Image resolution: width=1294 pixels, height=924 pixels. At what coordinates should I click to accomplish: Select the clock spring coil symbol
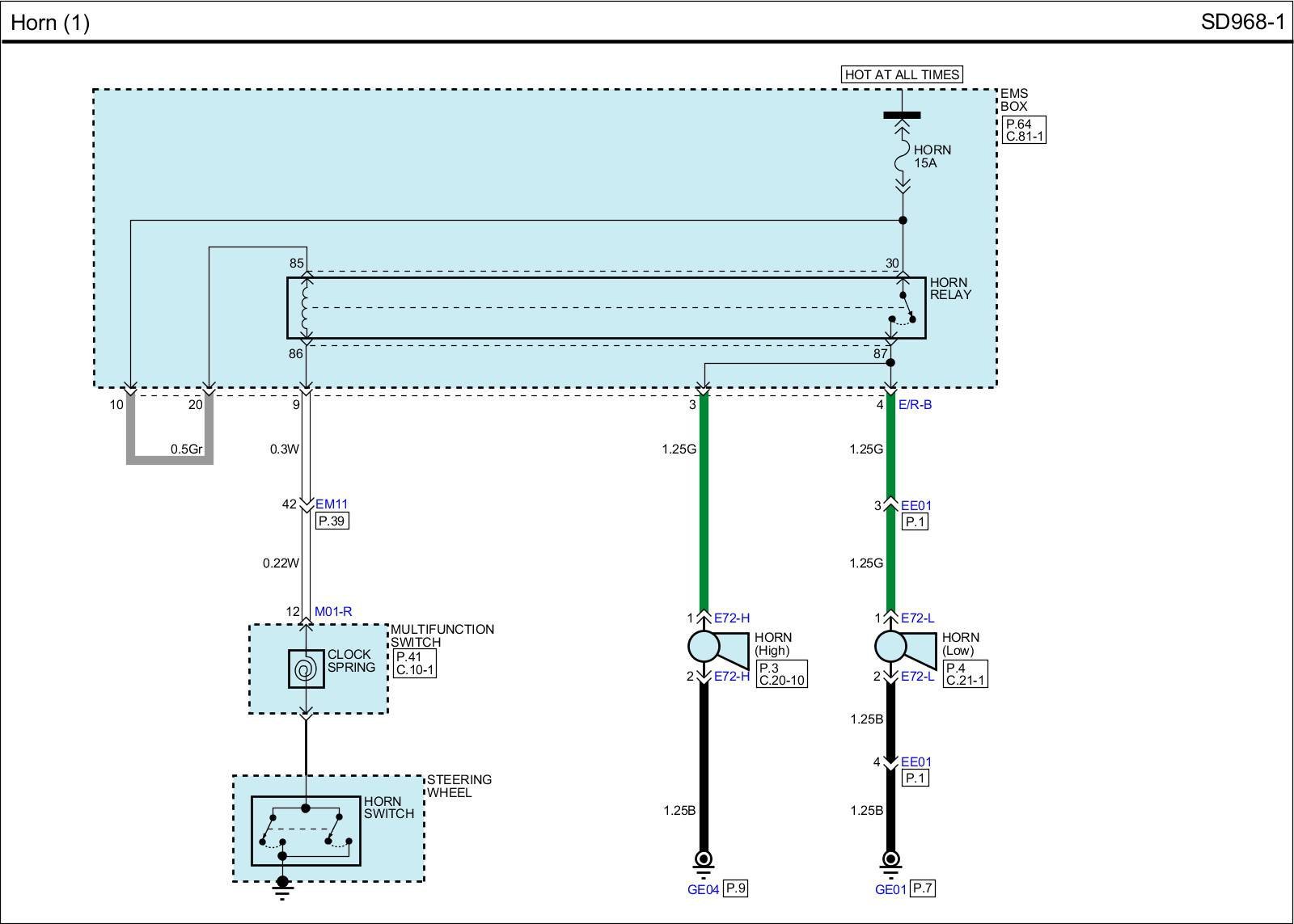click(x=306, y=669)
